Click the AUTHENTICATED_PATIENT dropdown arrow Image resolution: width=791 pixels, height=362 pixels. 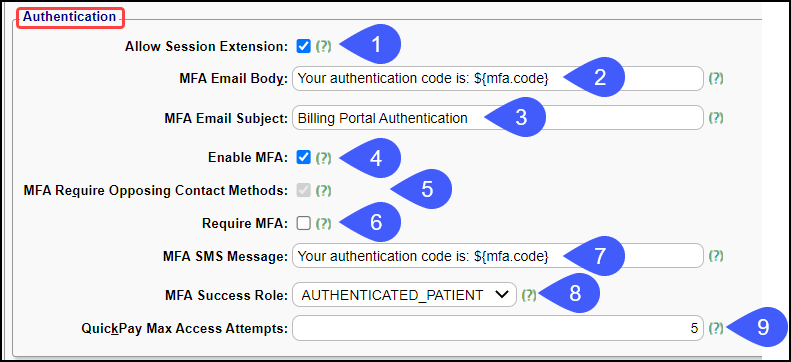501,295
